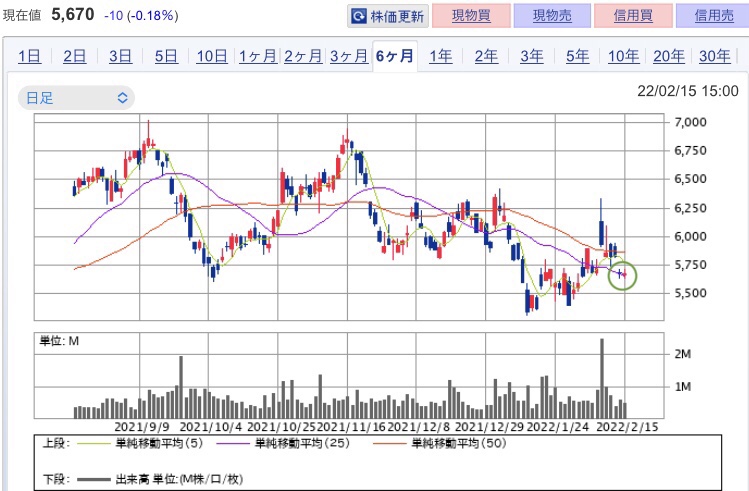The width and height of the screenshot is (749, 491).
Task: Select the active 6ヶ月 range tab
Action: coord(395,56)
